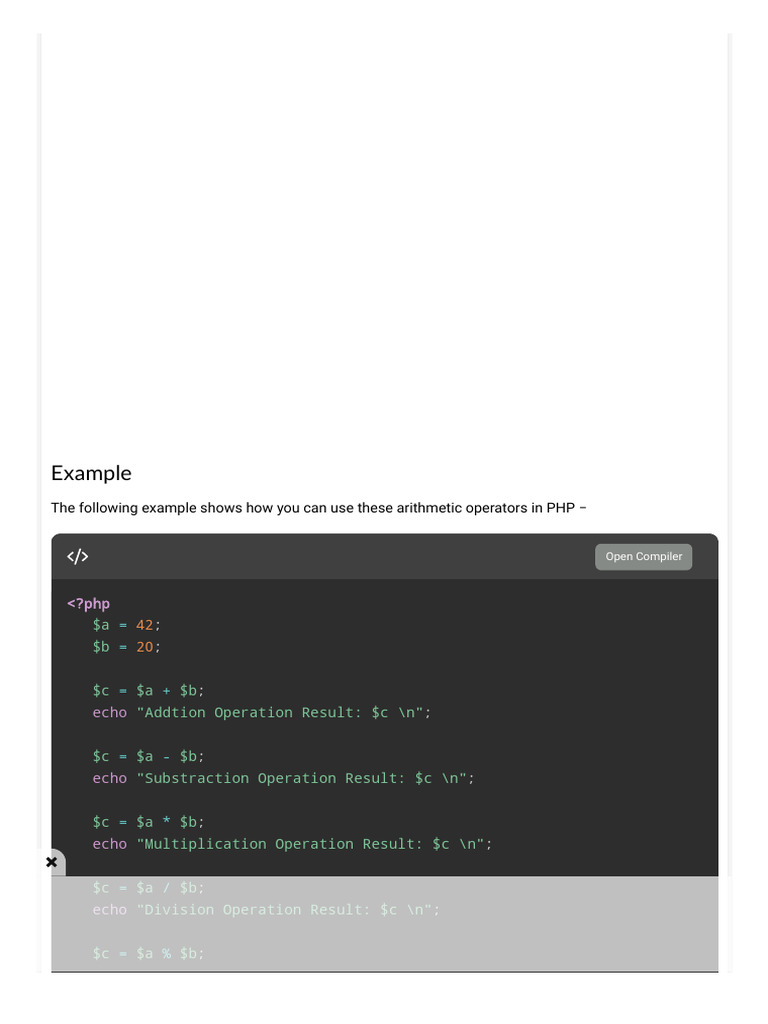Click the arithmetic operators description sentence

click(x=318, y=508)
